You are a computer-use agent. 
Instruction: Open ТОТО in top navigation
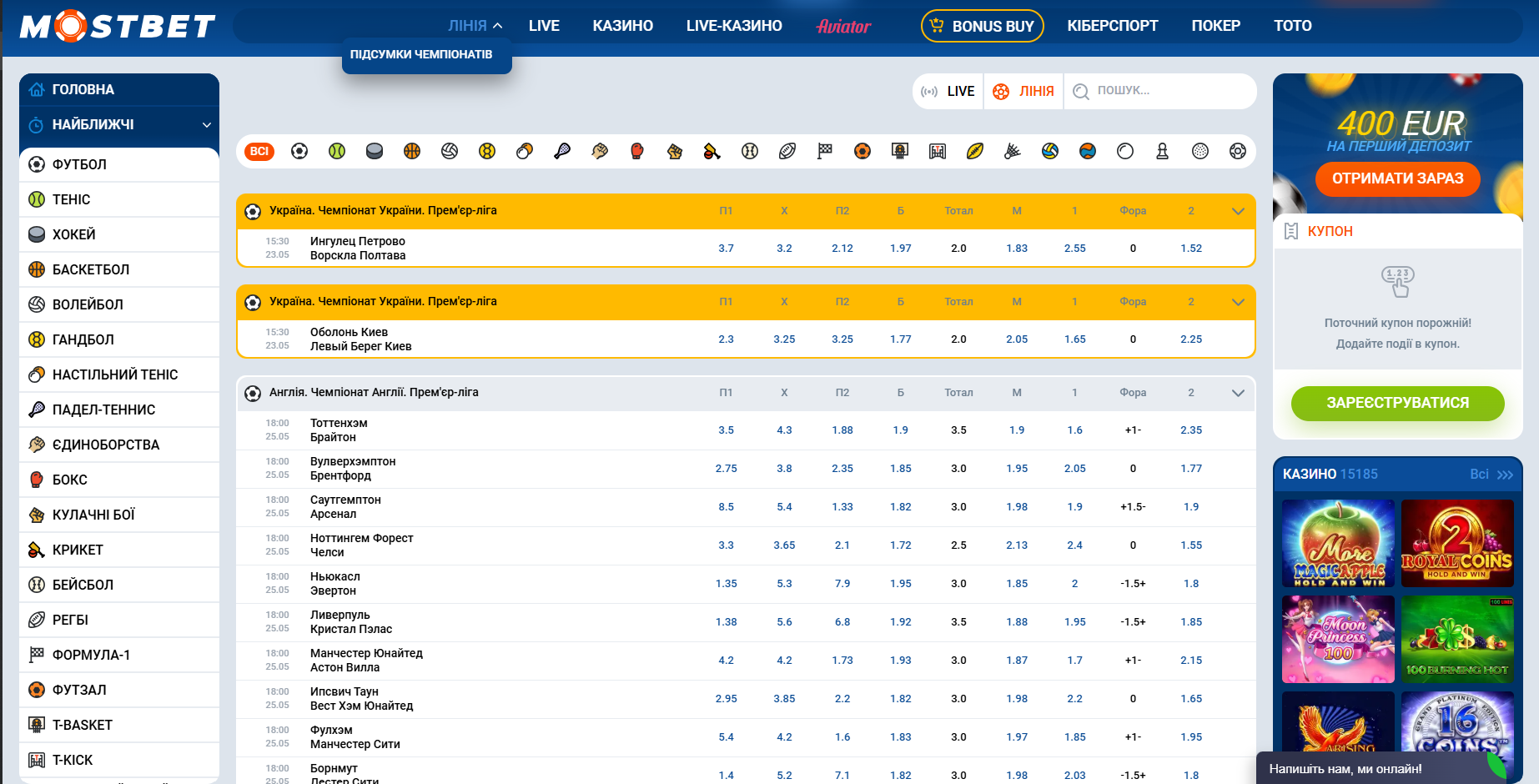tap(1292, 26)
